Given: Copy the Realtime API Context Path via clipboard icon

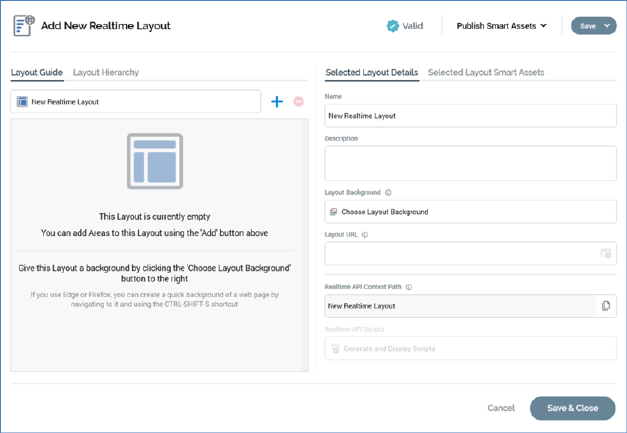Looking at the screenshot, I should [606, 306].
